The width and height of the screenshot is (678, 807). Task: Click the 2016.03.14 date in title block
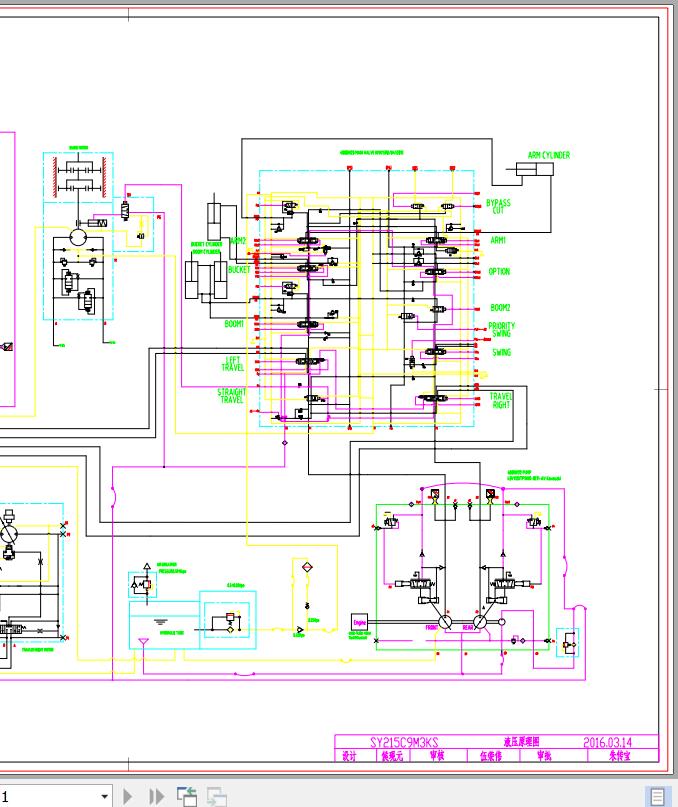click(607, 742)
